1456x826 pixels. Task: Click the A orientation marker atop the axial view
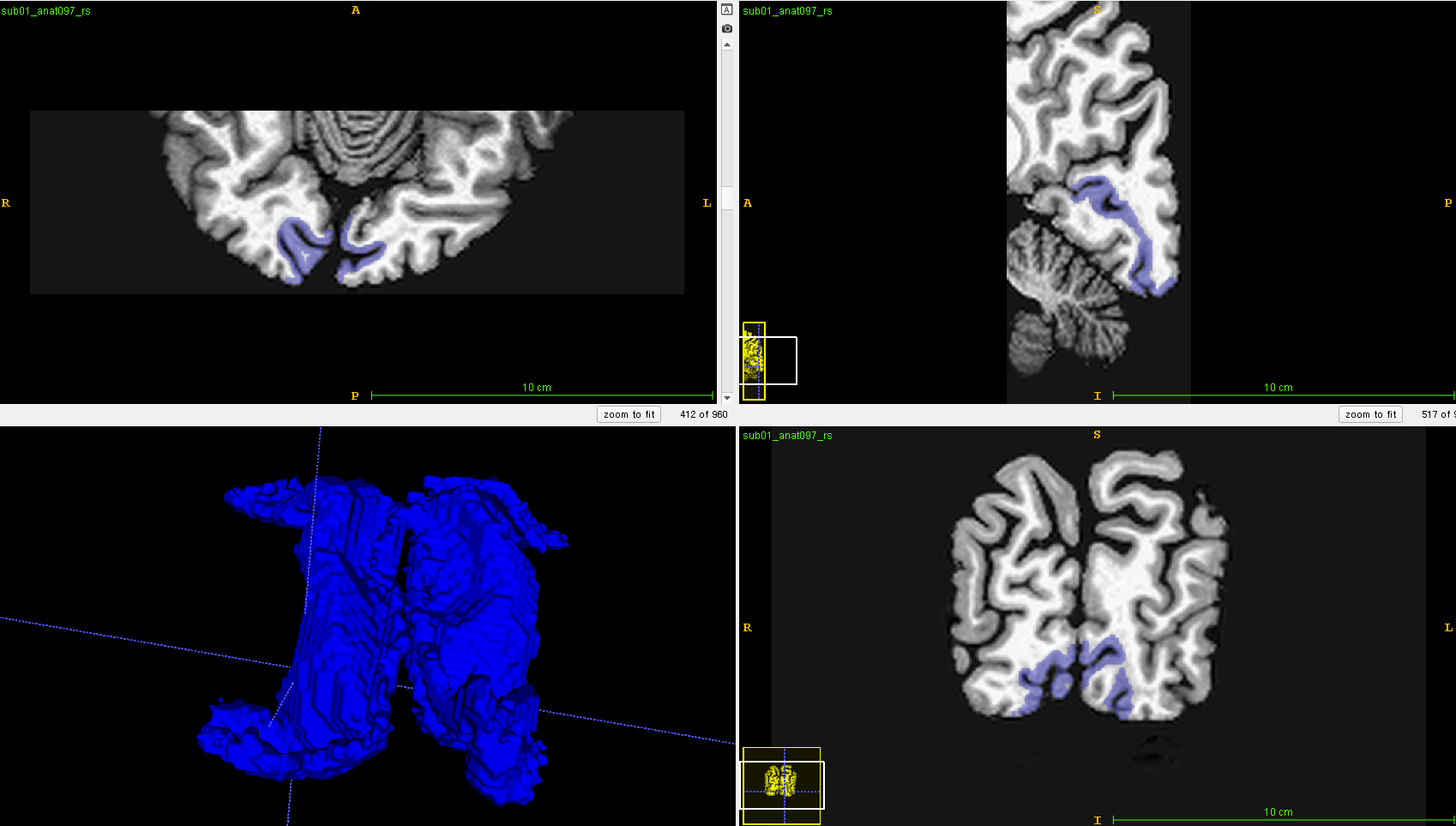(x=355, y=9)
